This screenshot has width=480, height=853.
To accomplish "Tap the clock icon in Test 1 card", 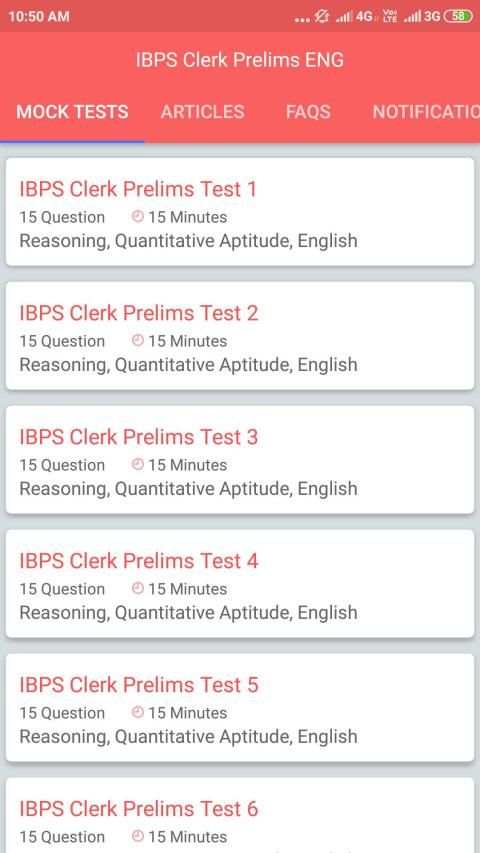I will [138, 217].
